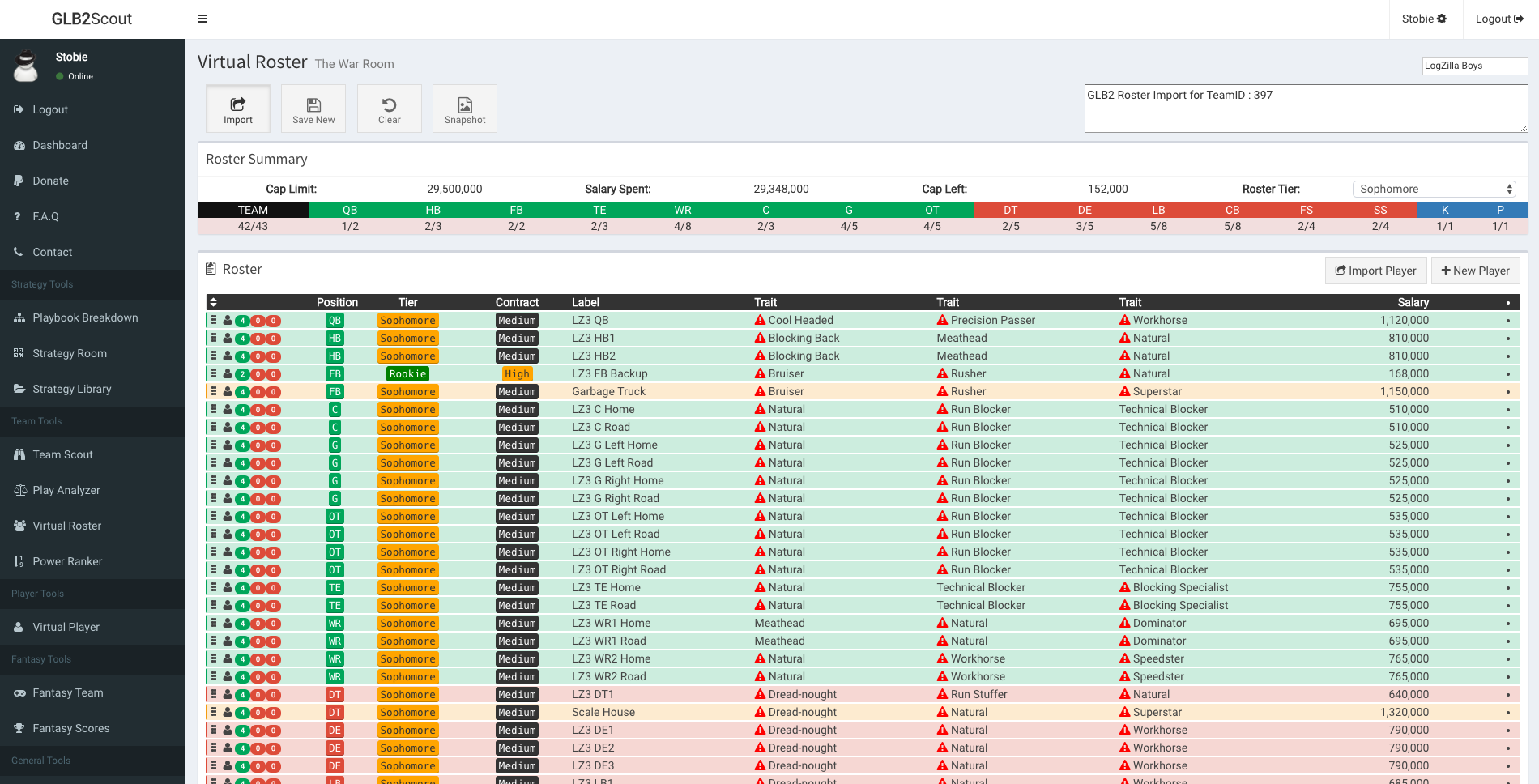Click the Import Player button
This screenshot has height=784, width=1539.
(1375, 271)
